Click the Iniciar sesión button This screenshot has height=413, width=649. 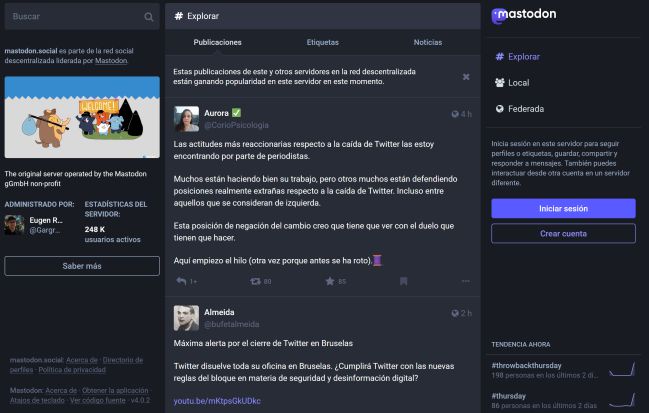[x=563, y=209]
